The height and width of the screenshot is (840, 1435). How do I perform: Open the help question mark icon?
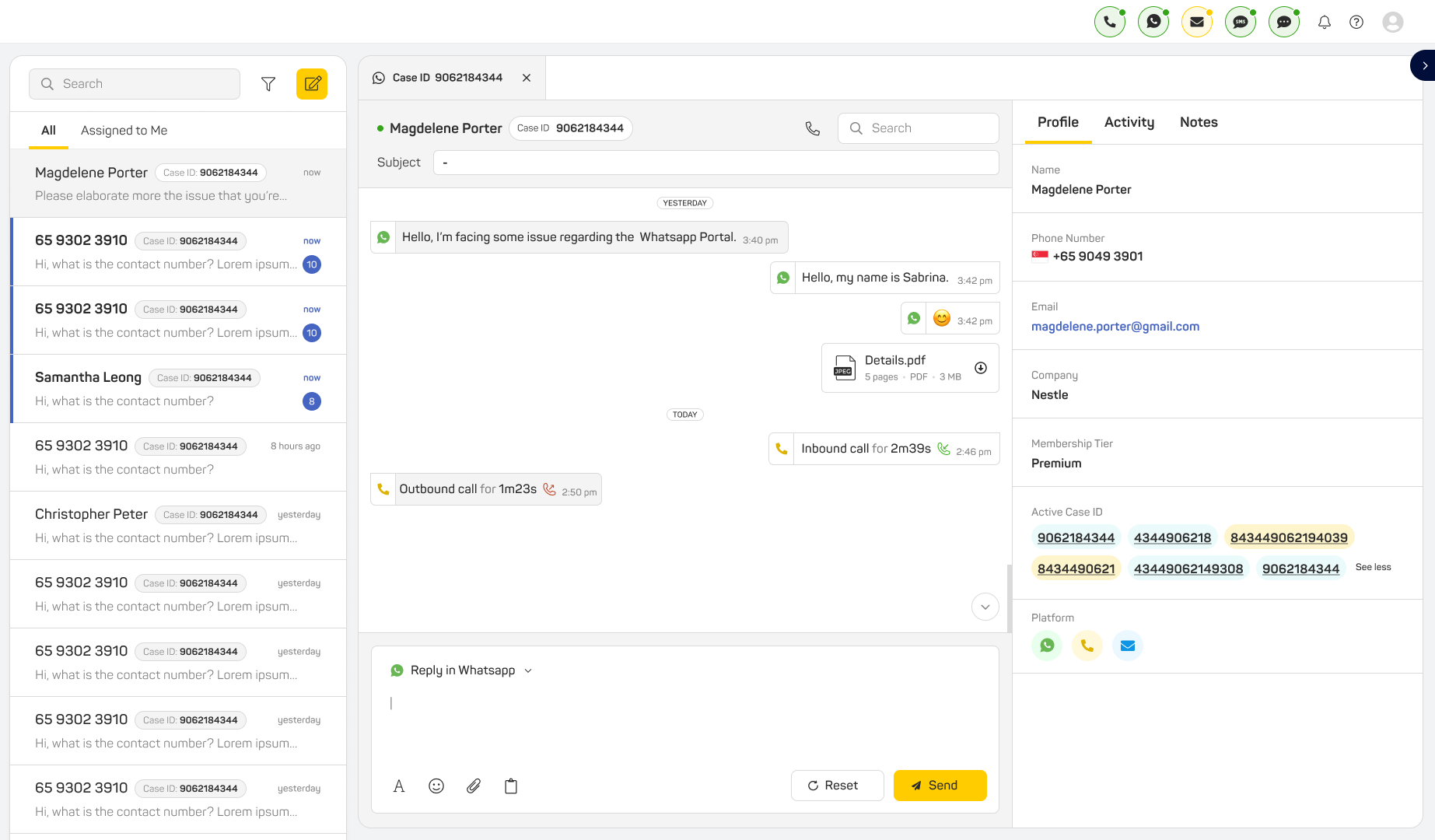[x=1356, y=22]
